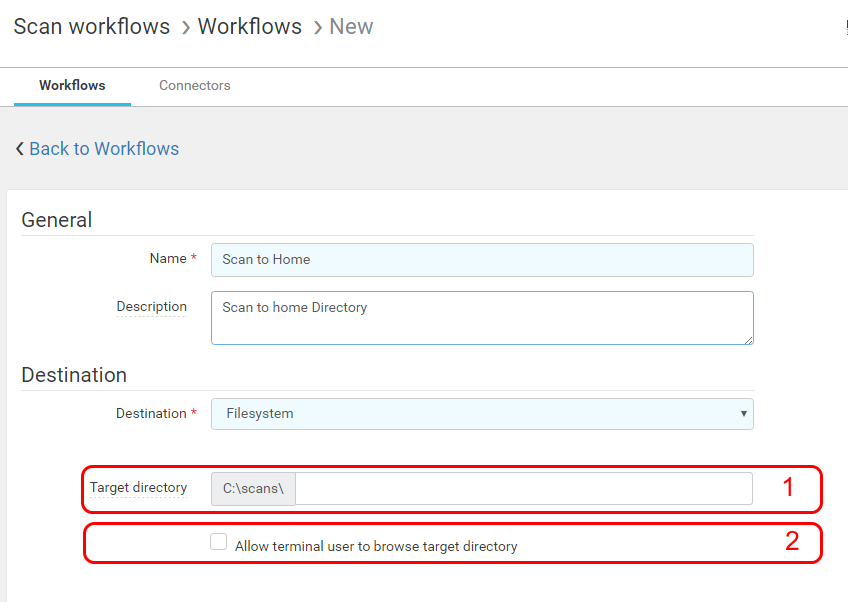Click the "Target directory" help label
The image size is (848, 602).
138,488
